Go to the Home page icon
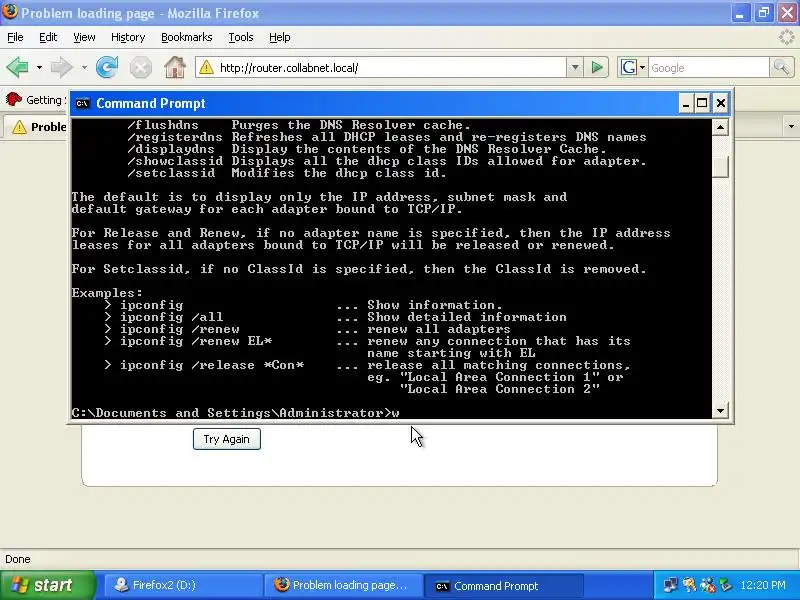 [174, 67]
